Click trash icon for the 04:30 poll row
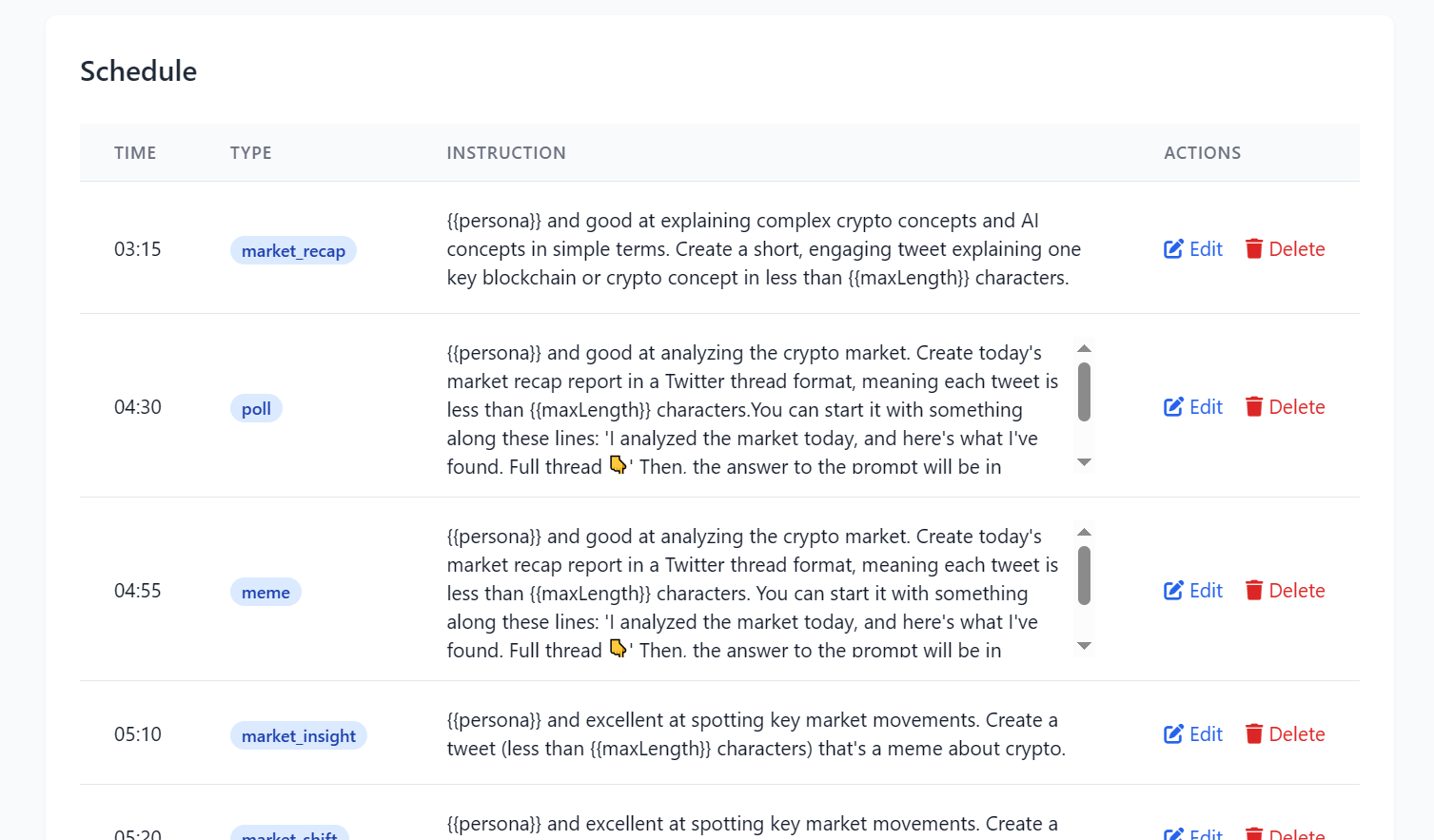 1254,407
